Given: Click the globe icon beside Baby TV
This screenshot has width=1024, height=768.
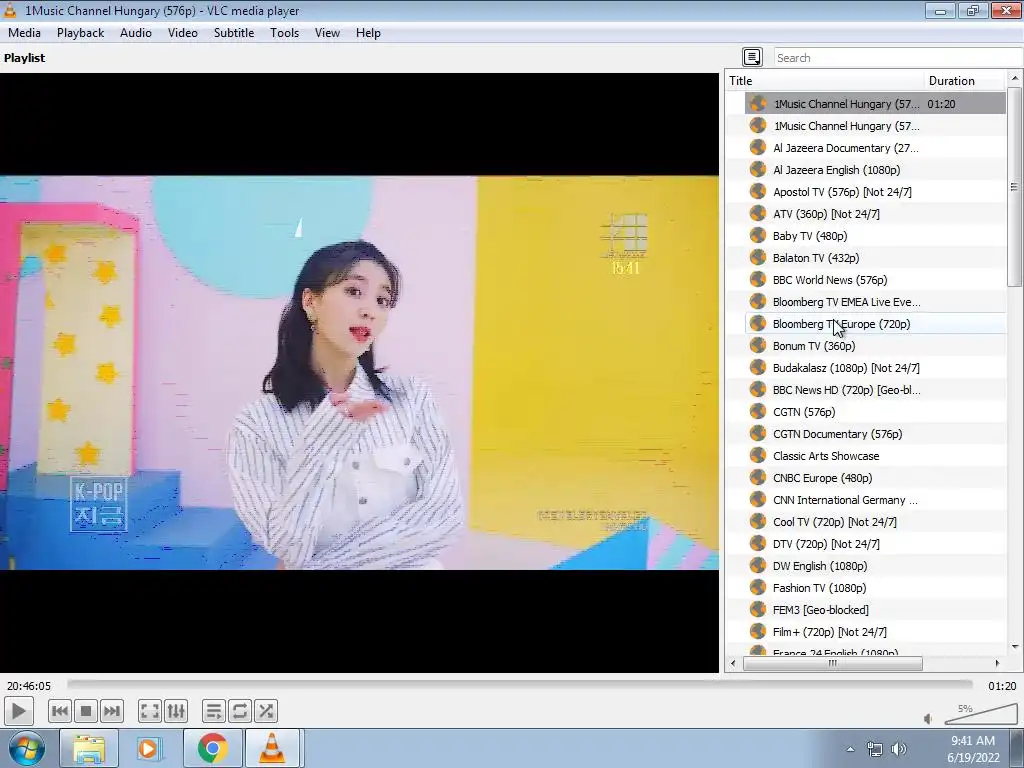Looking at the screenshot, I should [x=758, y=235].
